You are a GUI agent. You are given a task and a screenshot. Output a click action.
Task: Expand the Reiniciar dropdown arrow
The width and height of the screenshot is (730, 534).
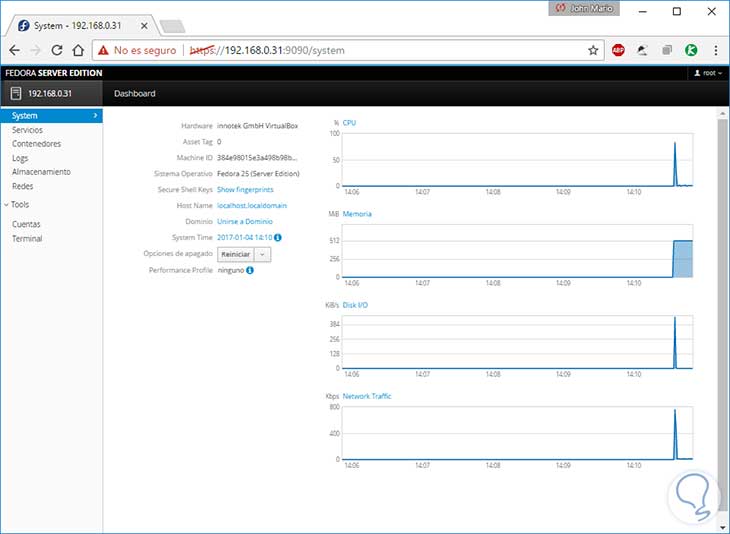263,254
